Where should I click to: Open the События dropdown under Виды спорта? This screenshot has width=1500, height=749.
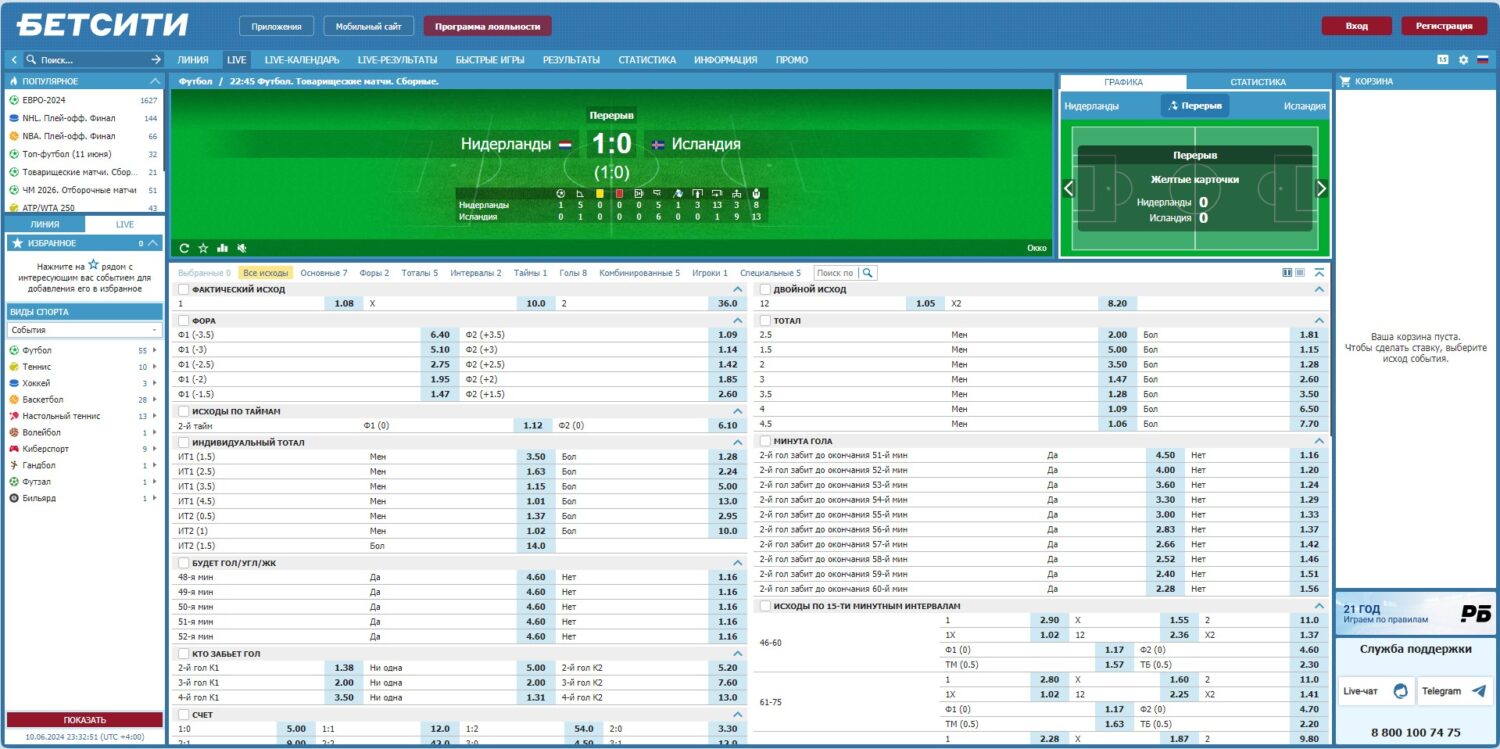85,330
